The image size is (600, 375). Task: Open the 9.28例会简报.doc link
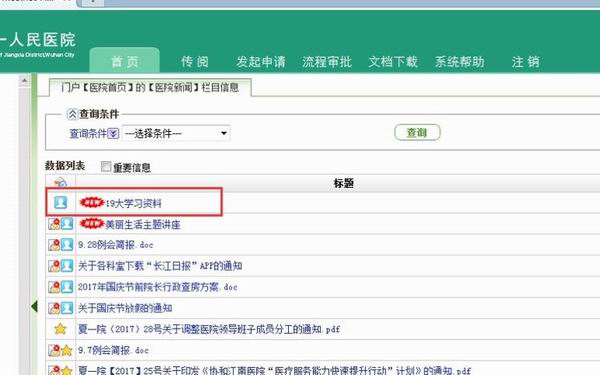tap(116, 245)
